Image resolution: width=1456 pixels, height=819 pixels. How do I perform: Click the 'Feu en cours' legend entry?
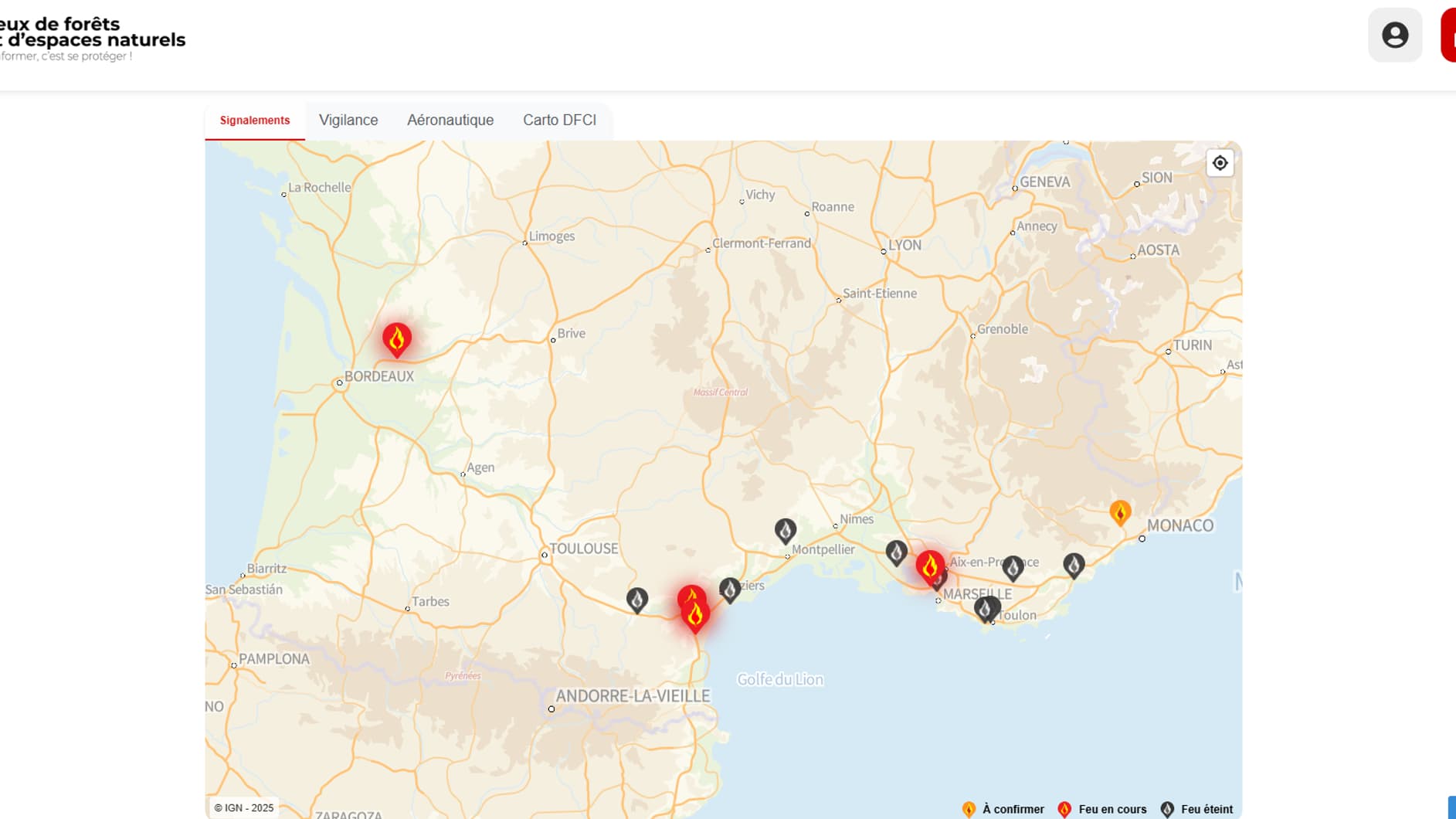click(1101, 809)
